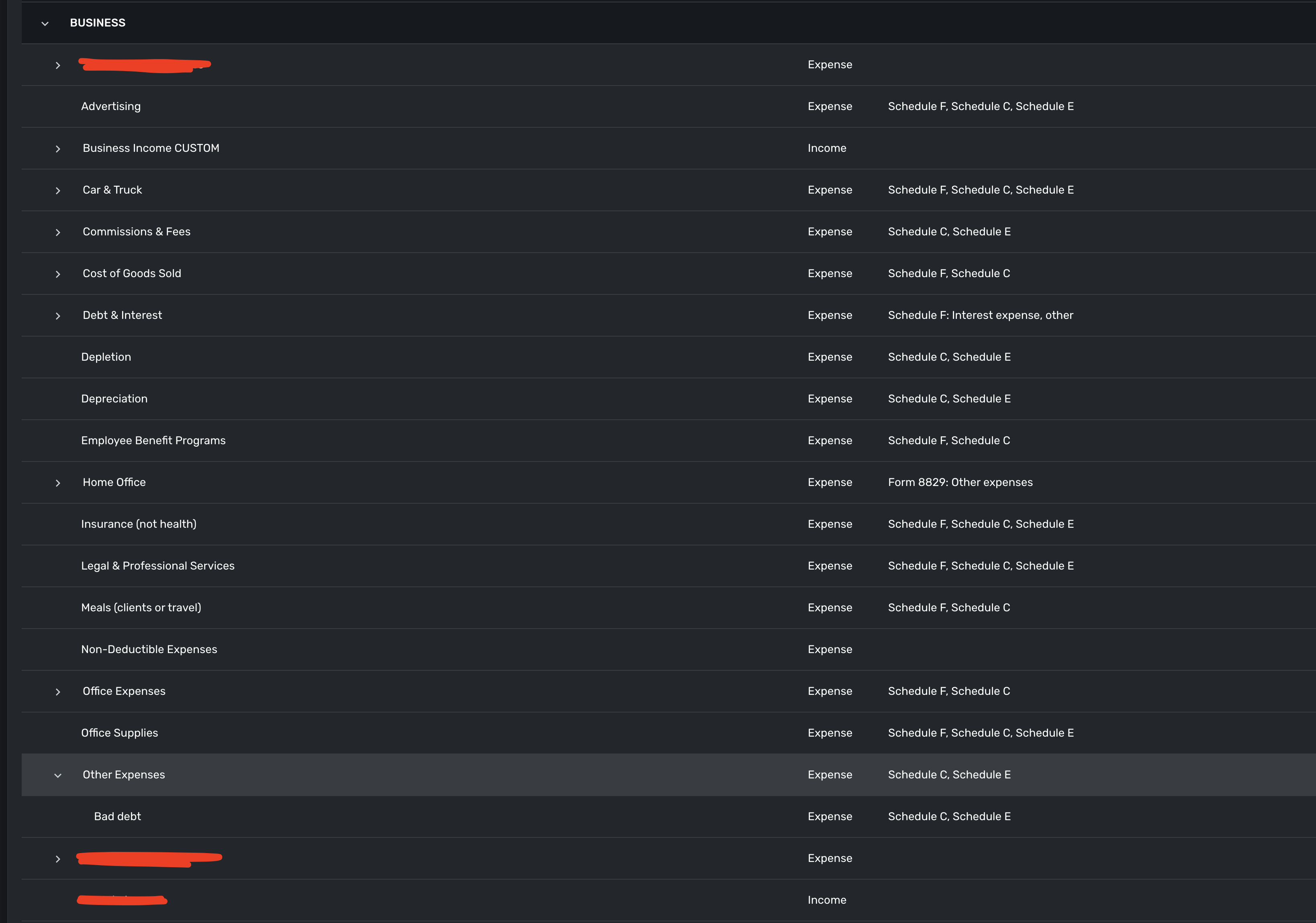Screen dimensions: 1316x923
Task: Expand the Home Office category
Action: [x=58, y=482]
